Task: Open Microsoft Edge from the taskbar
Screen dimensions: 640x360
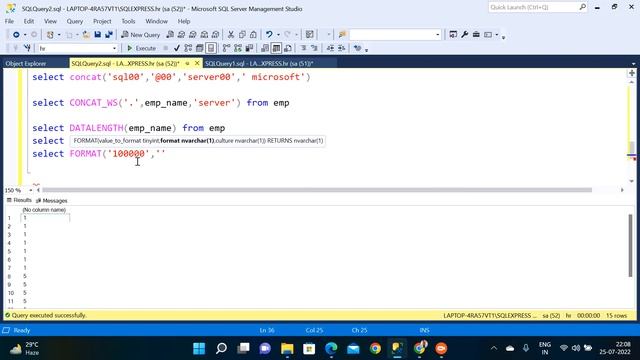Action: coord(331,348)
